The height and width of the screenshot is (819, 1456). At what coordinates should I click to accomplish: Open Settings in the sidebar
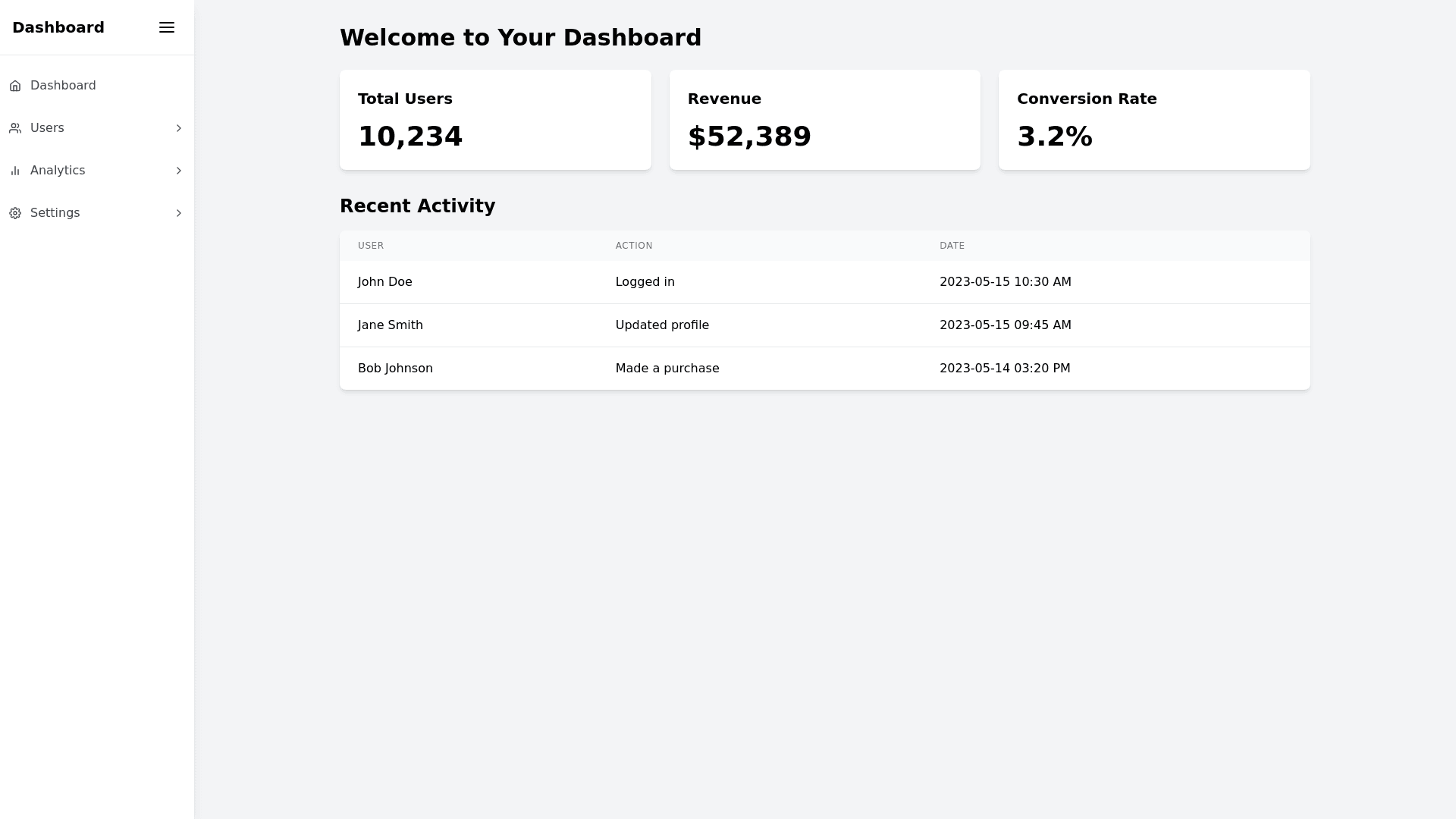click(55, 213)
